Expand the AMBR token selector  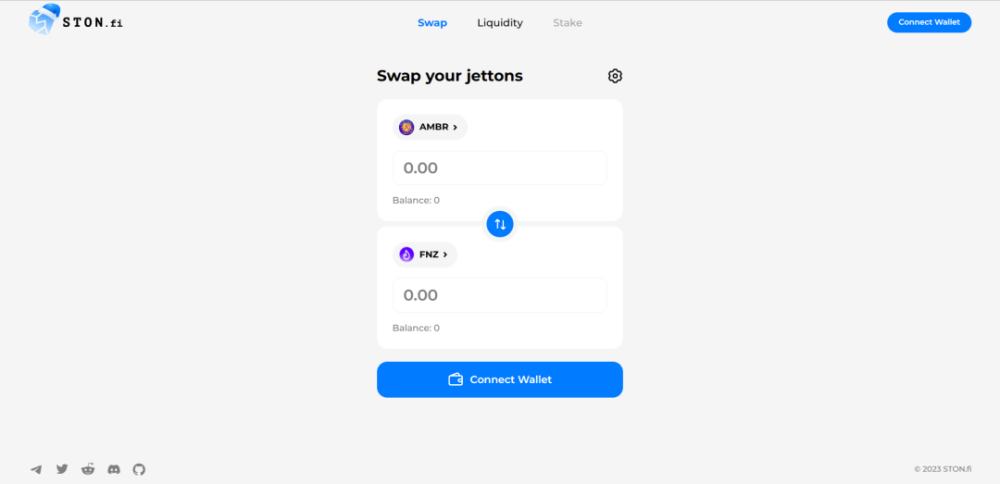point(430,127)
